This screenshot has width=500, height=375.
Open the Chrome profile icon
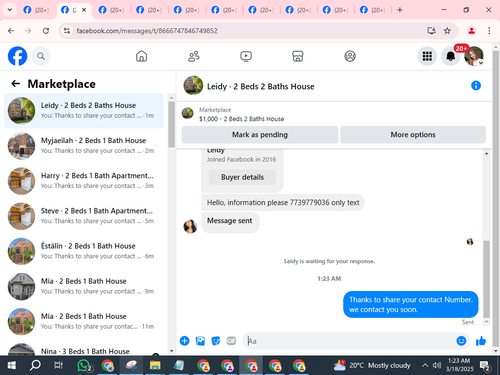pos(471,31)
